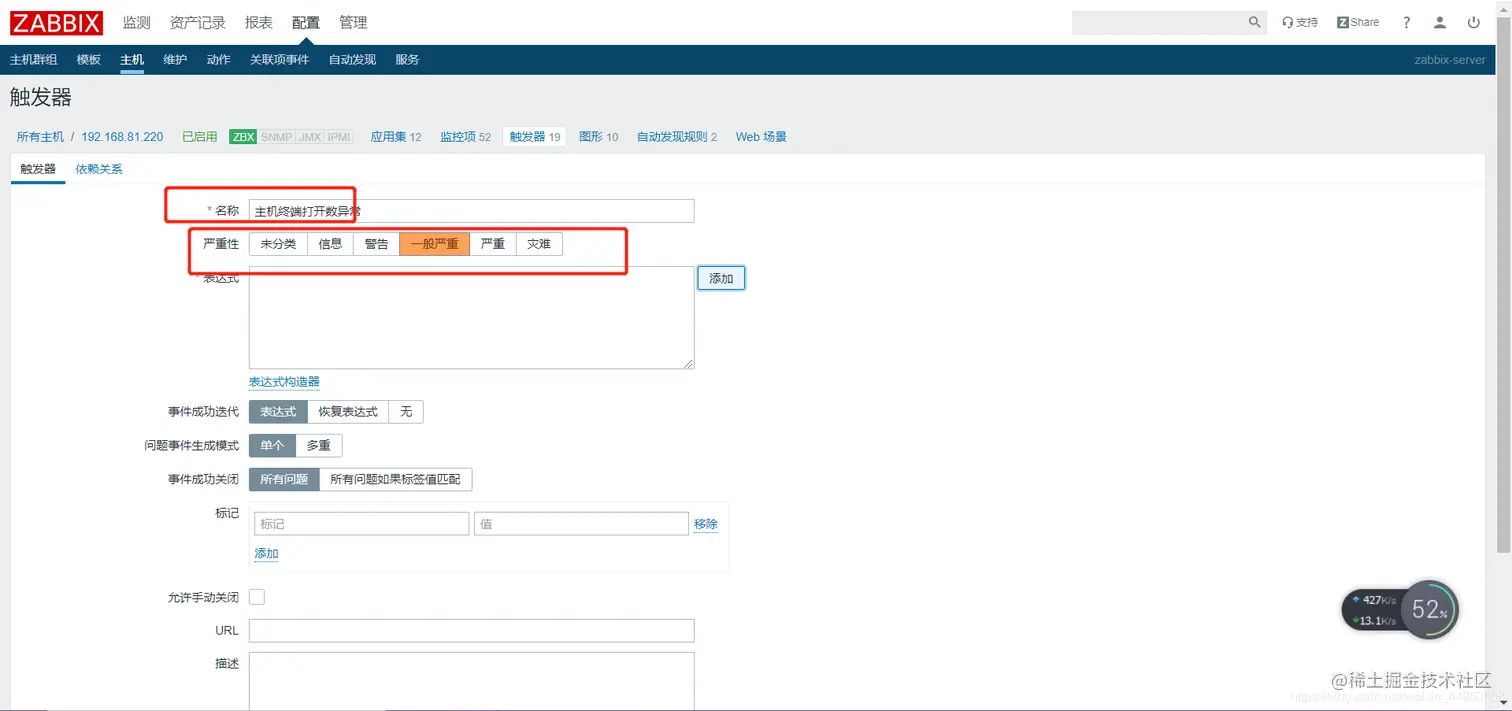Click the network speed 52% widget
1512x711 pixels.
pos(1400,610)
